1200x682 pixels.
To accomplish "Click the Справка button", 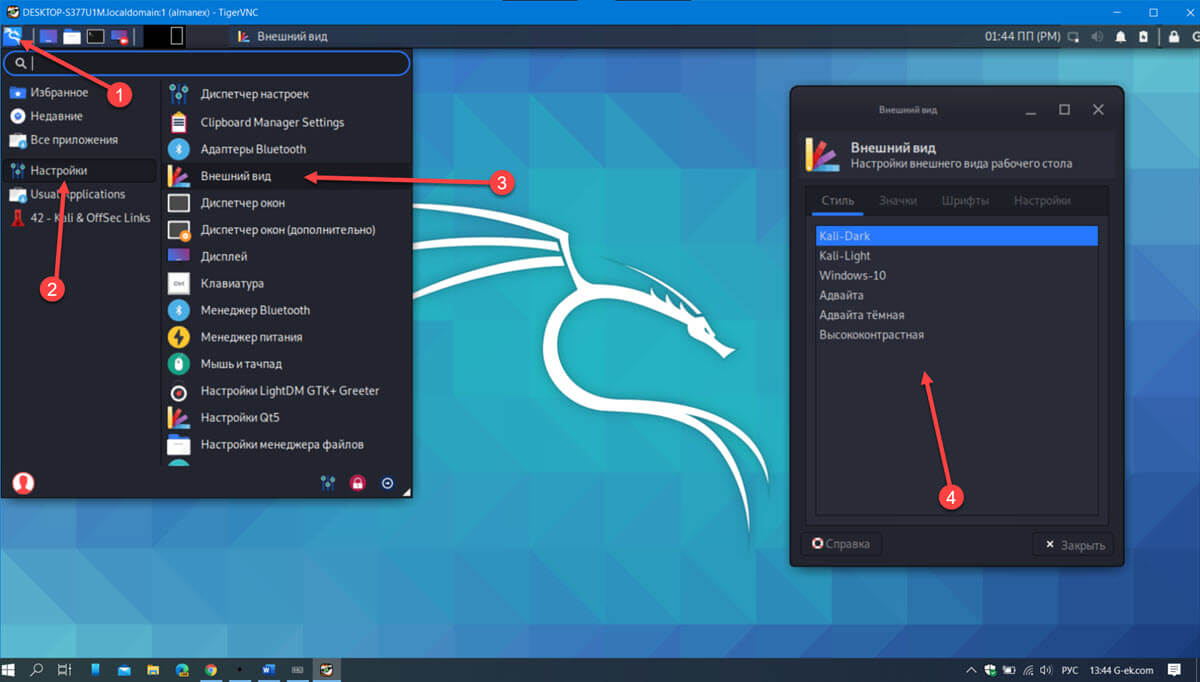I will point(841,545).
